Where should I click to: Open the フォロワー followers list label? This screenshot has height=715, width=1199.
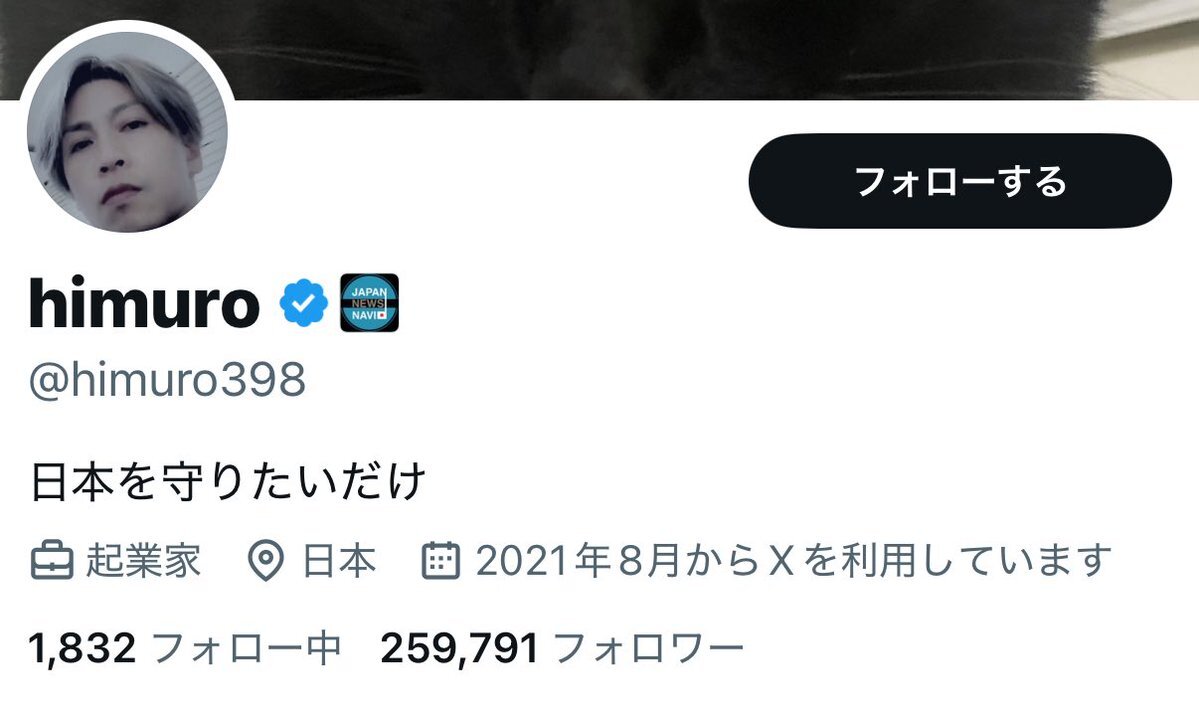648,648
